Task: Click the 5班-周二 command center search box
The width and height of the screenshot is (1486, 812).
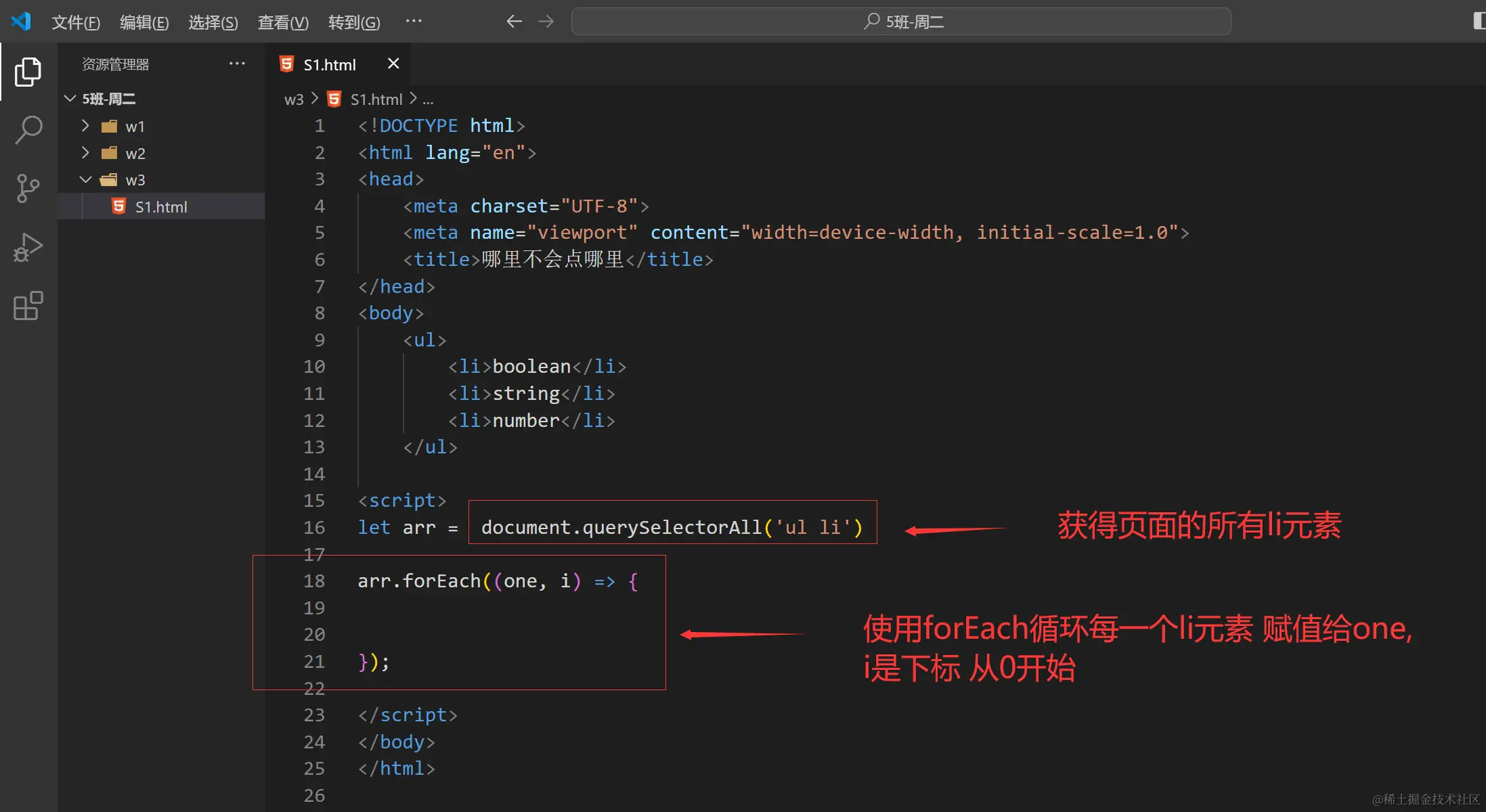Action: click(x=901, y=22)
